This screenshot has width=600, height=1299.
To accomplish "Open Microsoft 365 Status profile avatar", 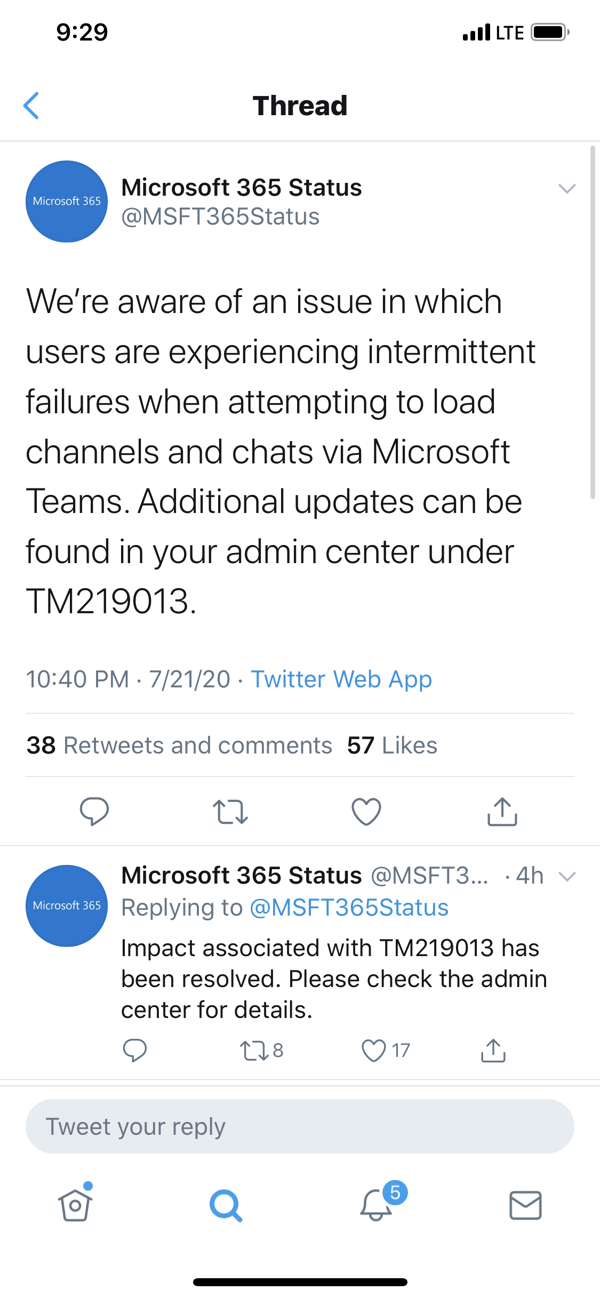I will (66, 201).
